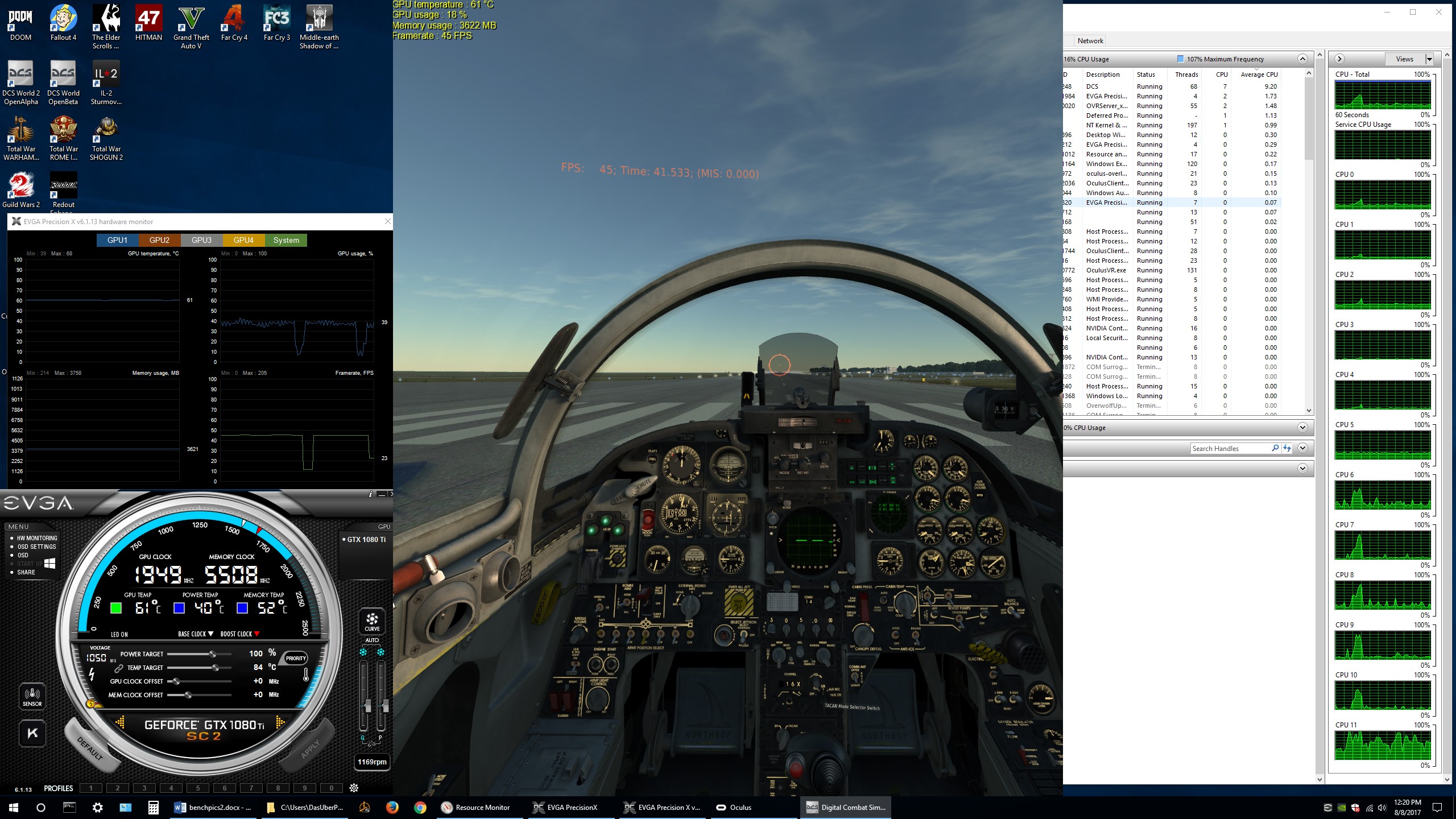
Task: Click the DEFAULT button
Action: pos(89,748)
